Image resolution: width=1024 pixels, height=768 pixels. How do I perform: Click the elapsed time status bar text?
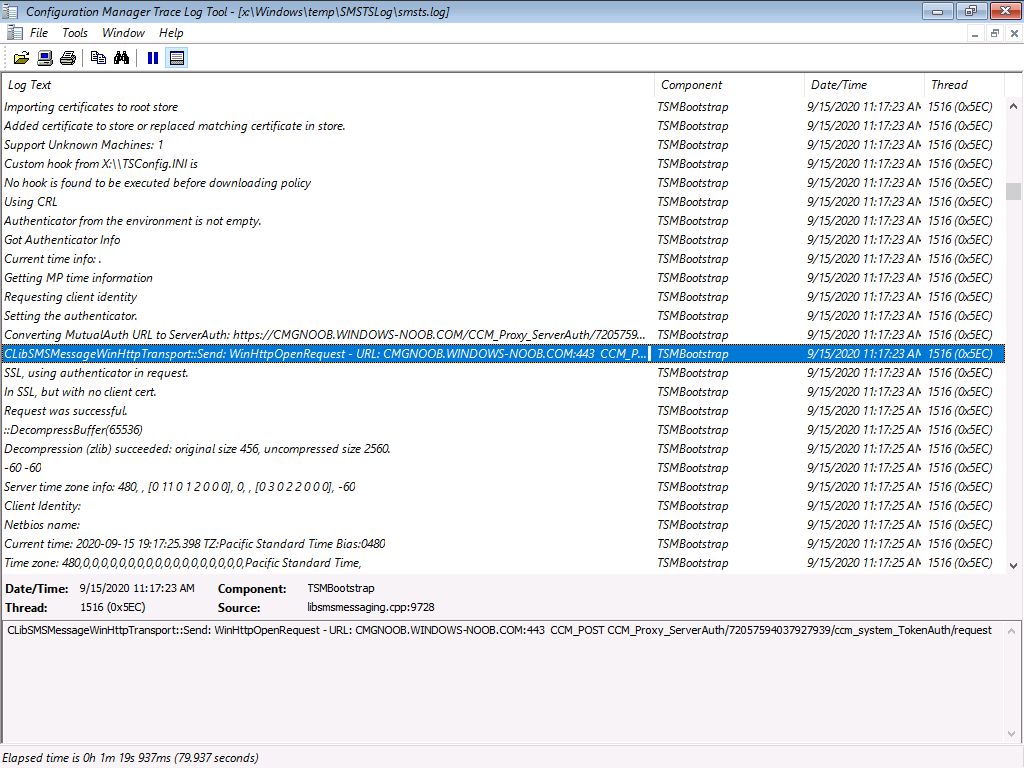(x=131, y=758)
